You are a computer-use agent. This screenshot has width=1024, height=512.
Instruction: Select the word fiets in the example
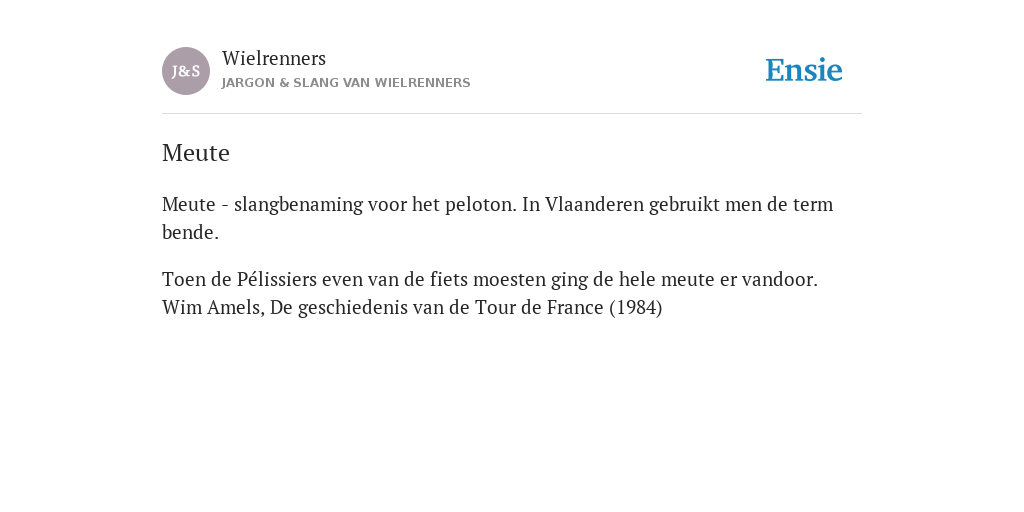(449, 280)
